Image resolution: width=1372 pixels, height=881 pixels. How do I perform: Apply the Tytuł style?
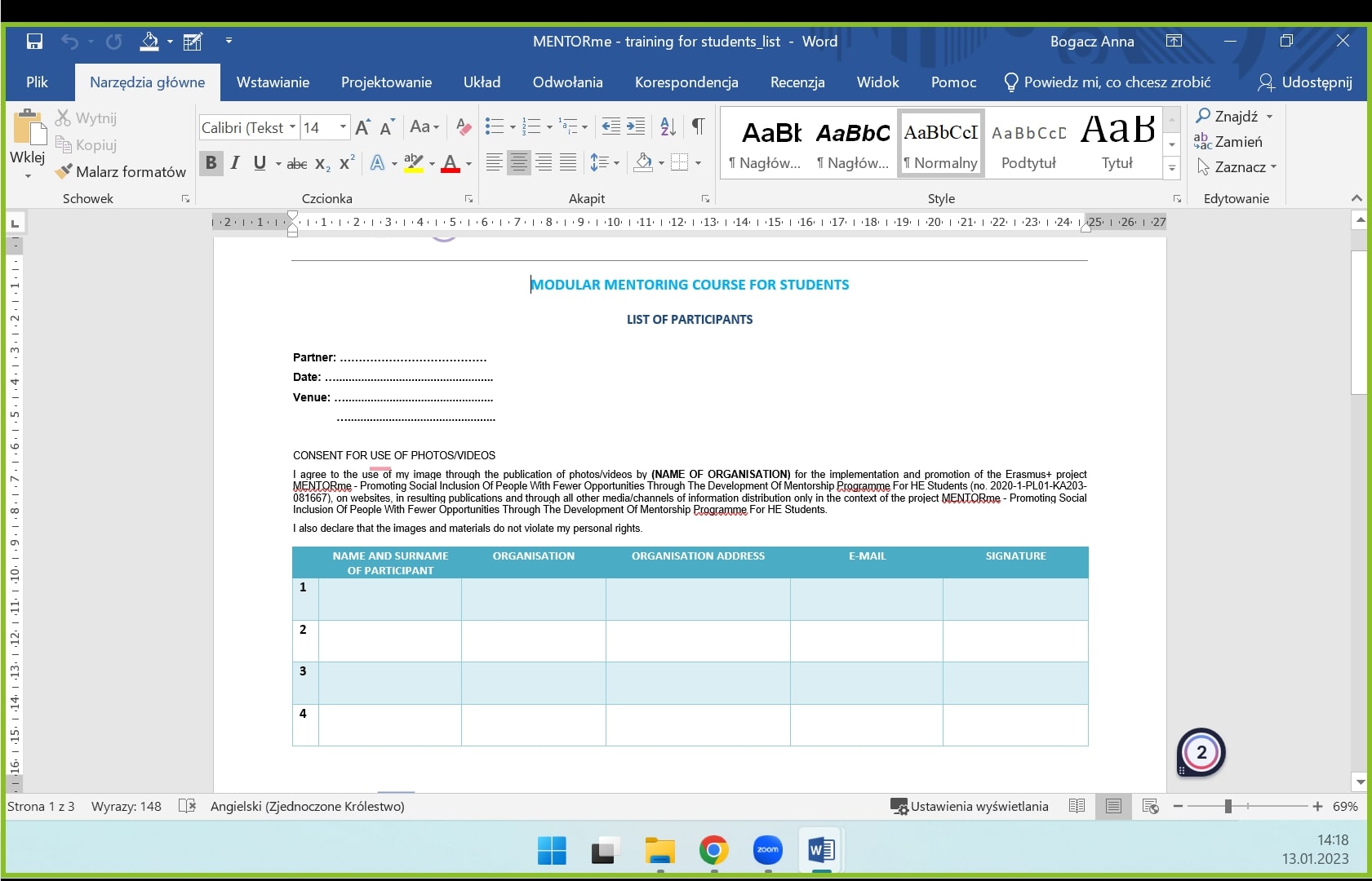tap(1117, 143)
